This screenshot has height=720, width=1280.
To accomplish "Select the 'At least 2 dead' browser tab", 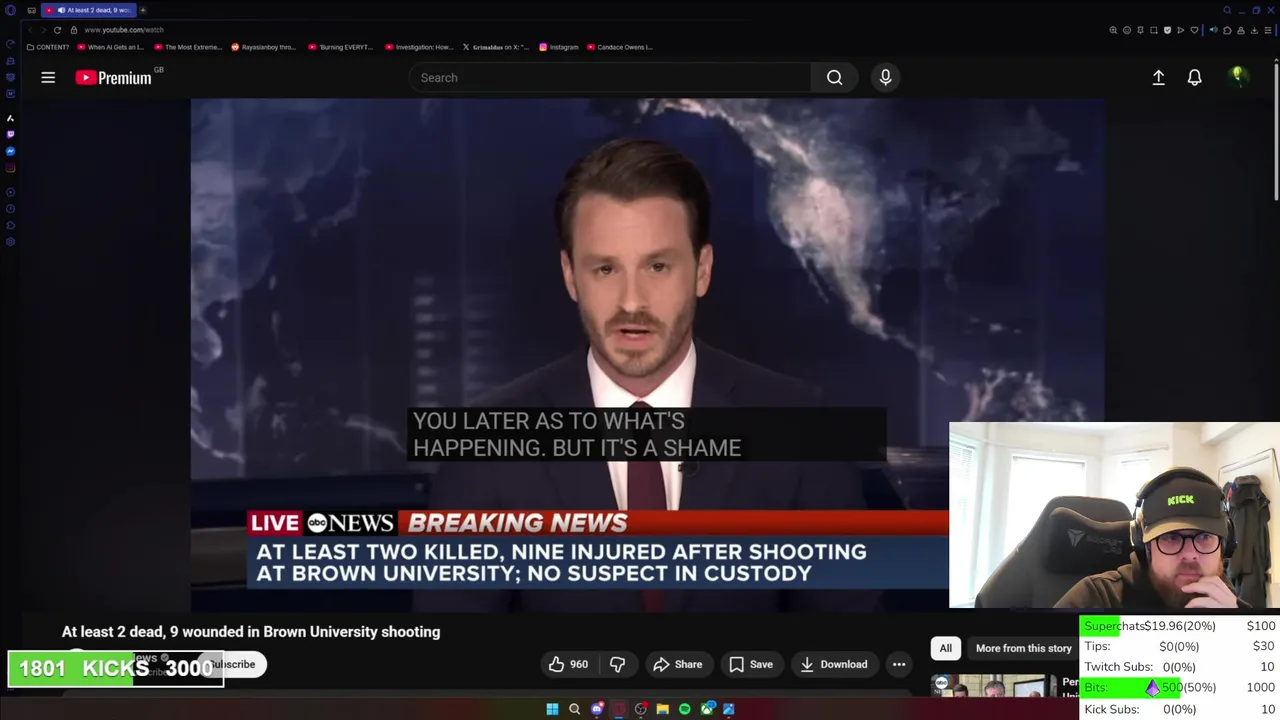I will (88, 10).
